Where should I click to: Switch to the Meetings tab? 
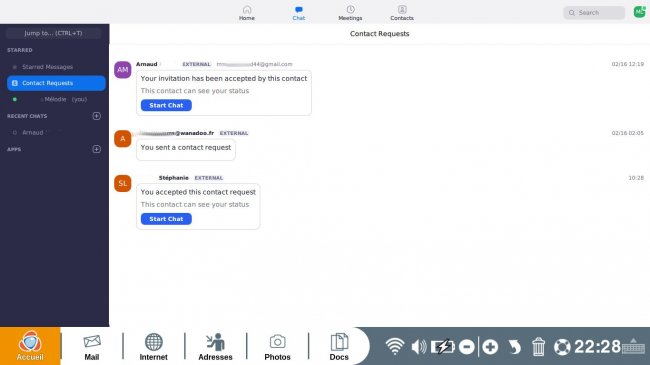[350, 12]
